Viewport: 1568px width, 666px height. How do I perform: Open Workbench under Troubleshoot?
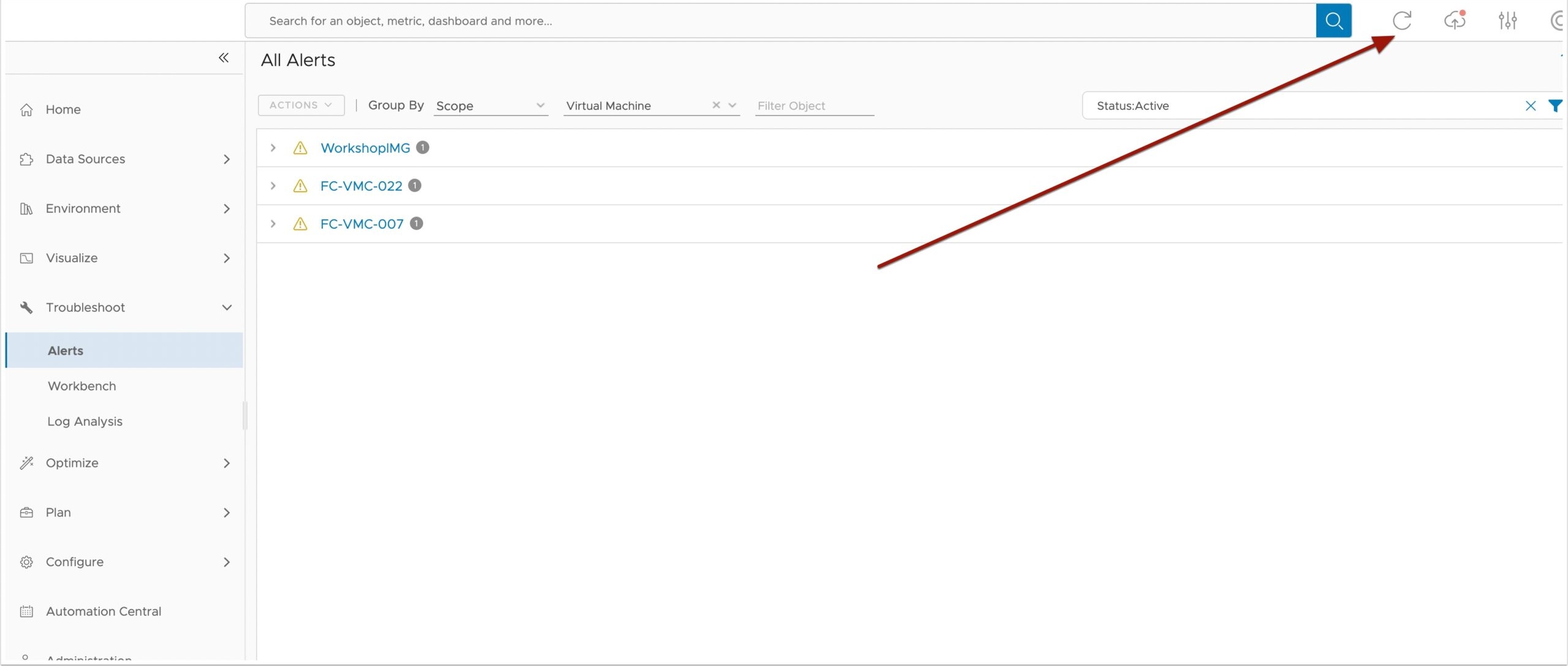(x=82, y=386)
